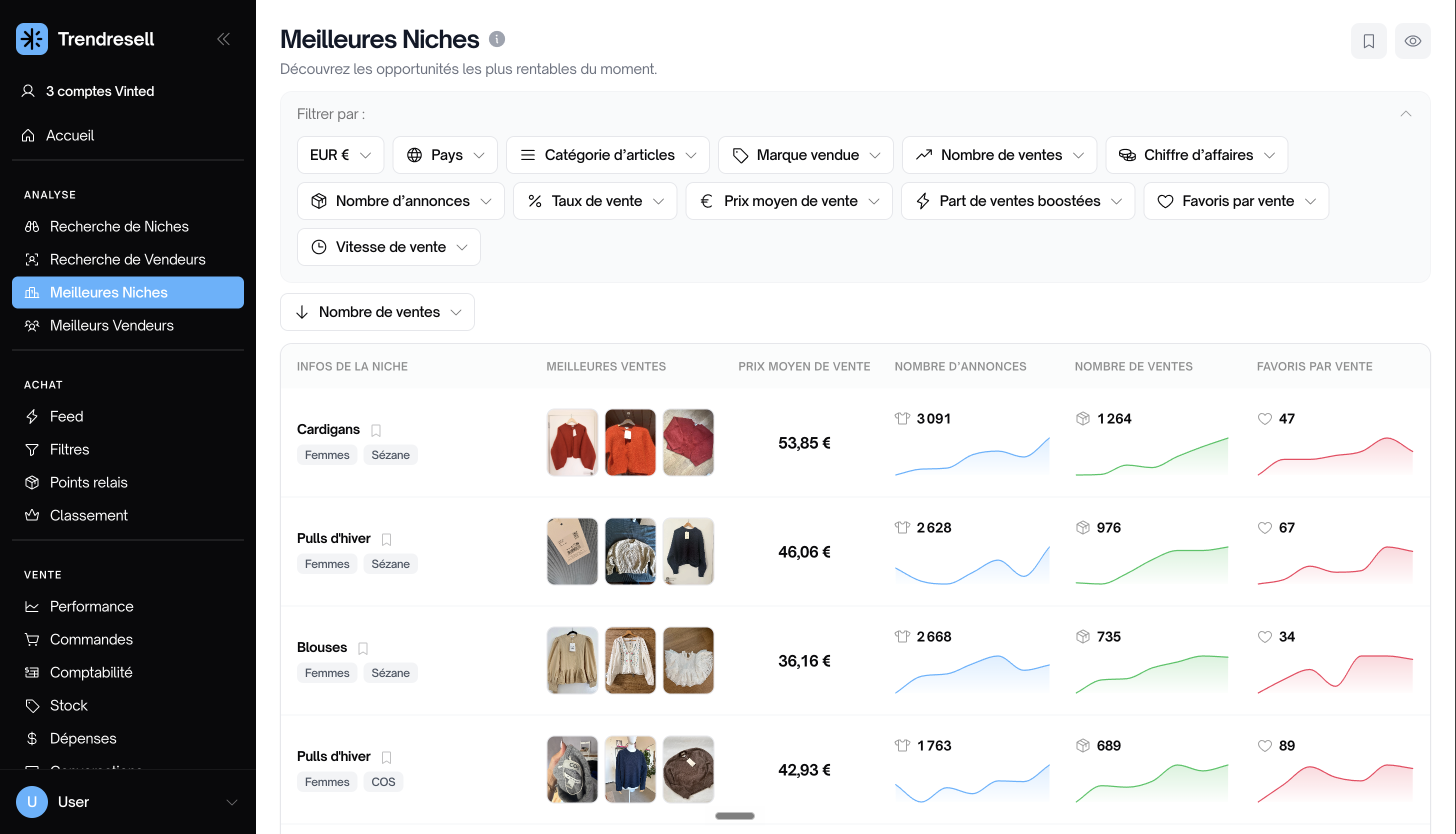
Task: Expand the User menu chevron
Action: (232, 802)
